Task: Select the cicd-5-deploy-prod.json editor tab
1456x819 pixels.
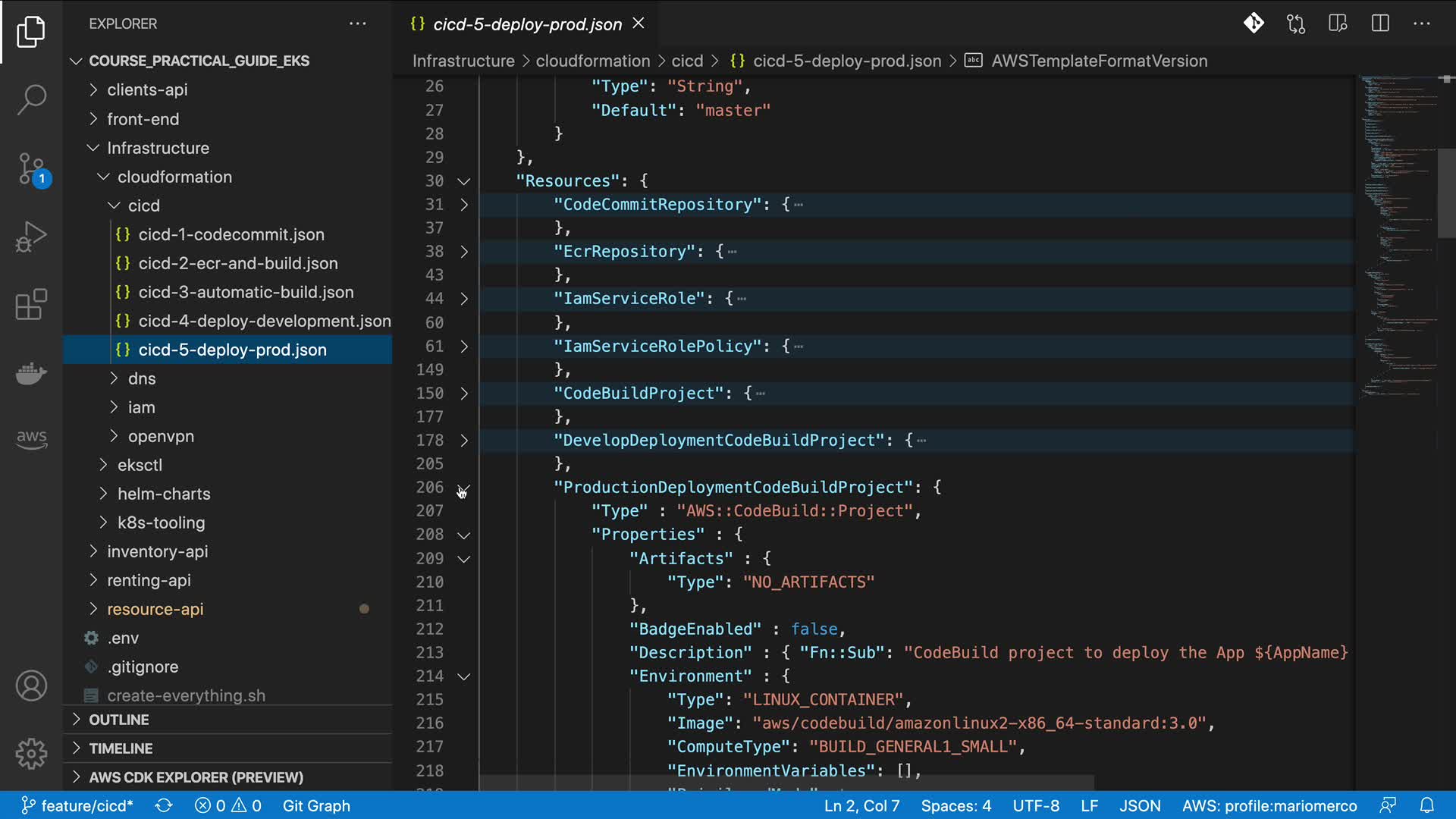Action: [527, 24]
